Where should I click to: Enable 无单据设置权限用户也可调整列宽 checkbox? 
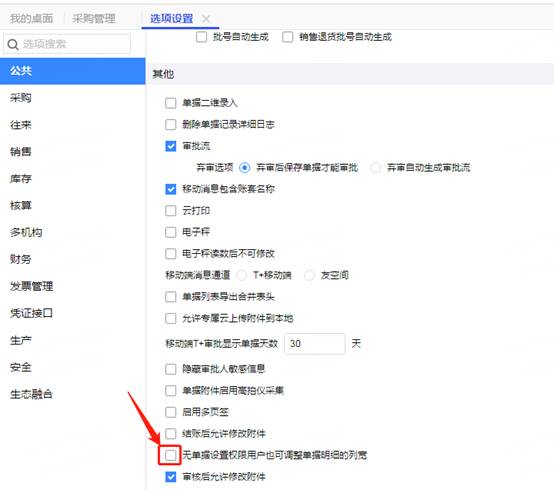(x=171, y=455)
